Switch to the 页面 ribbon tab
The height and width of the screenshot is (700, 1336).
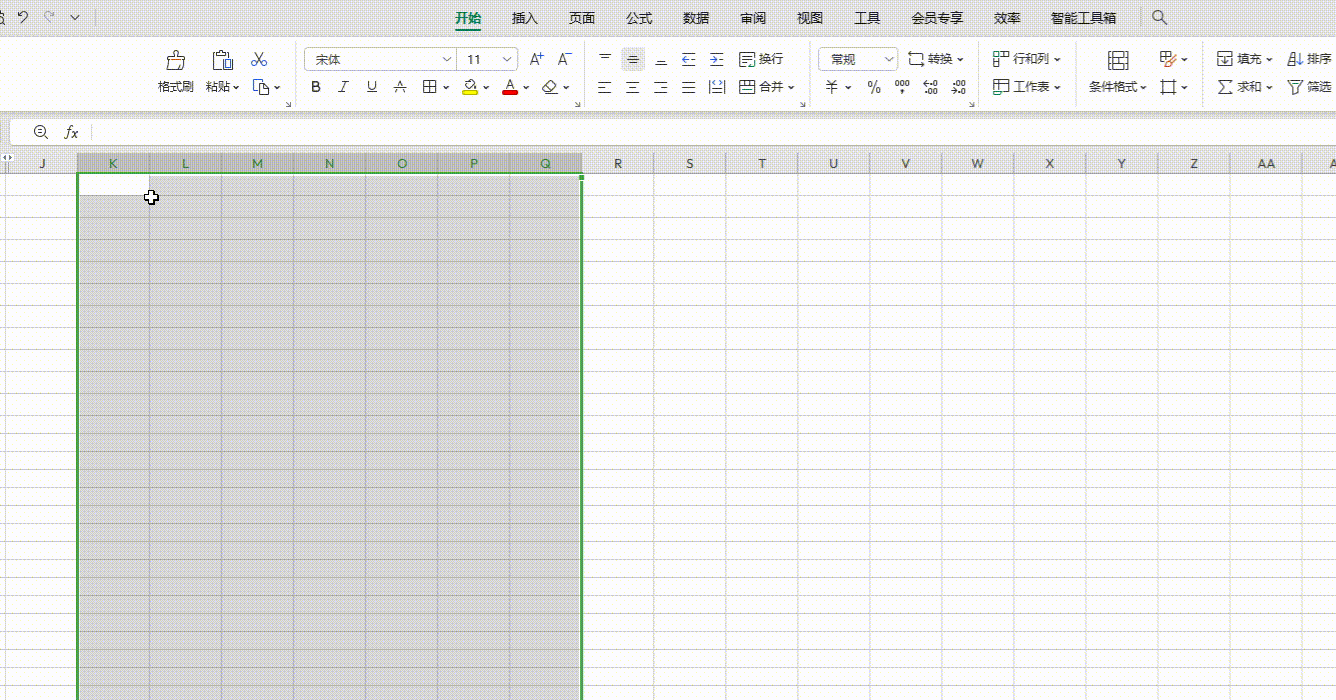tap(582, 18)
